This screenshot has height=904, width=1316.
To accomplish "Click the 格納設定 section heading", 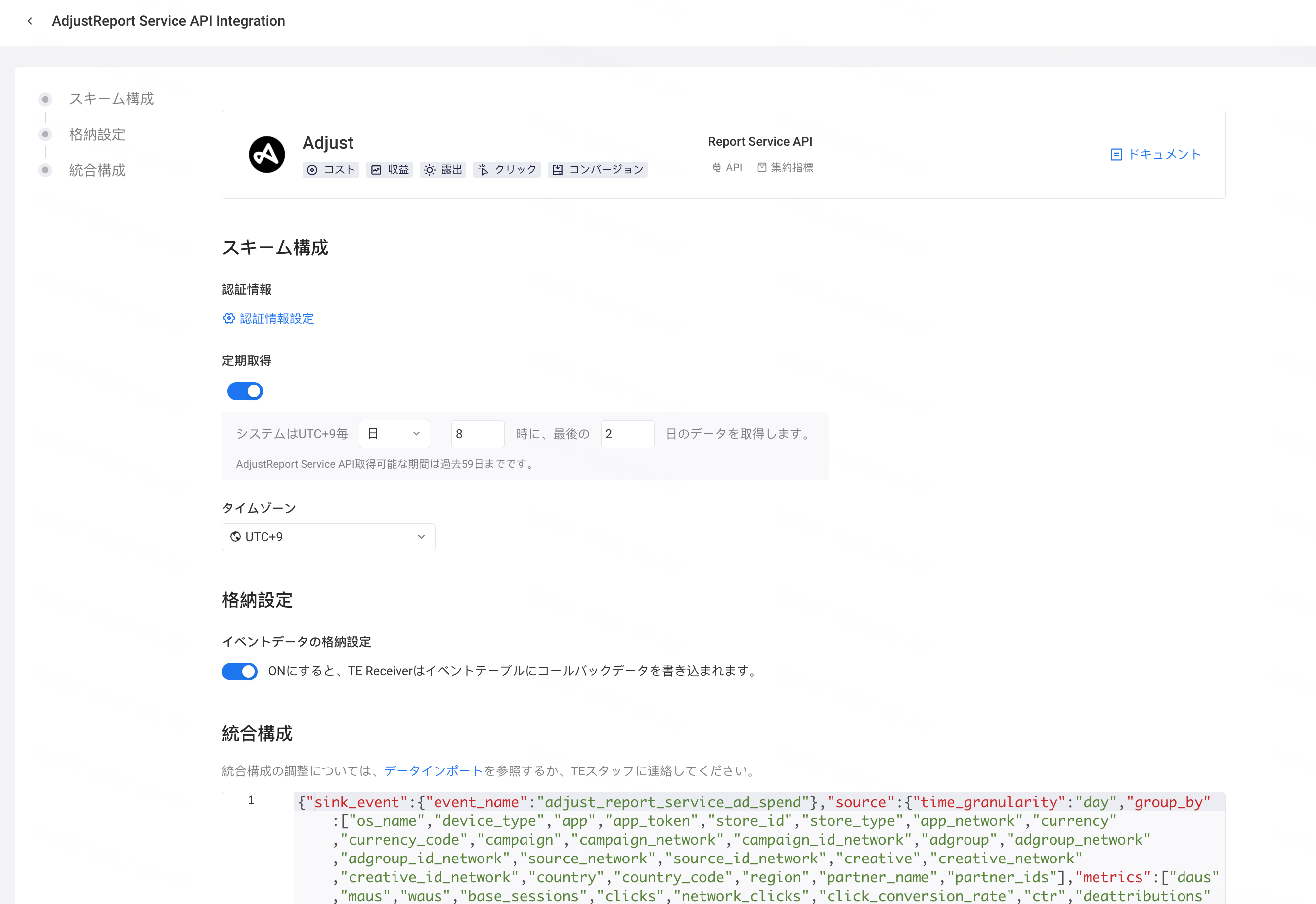I will [257, 600].
